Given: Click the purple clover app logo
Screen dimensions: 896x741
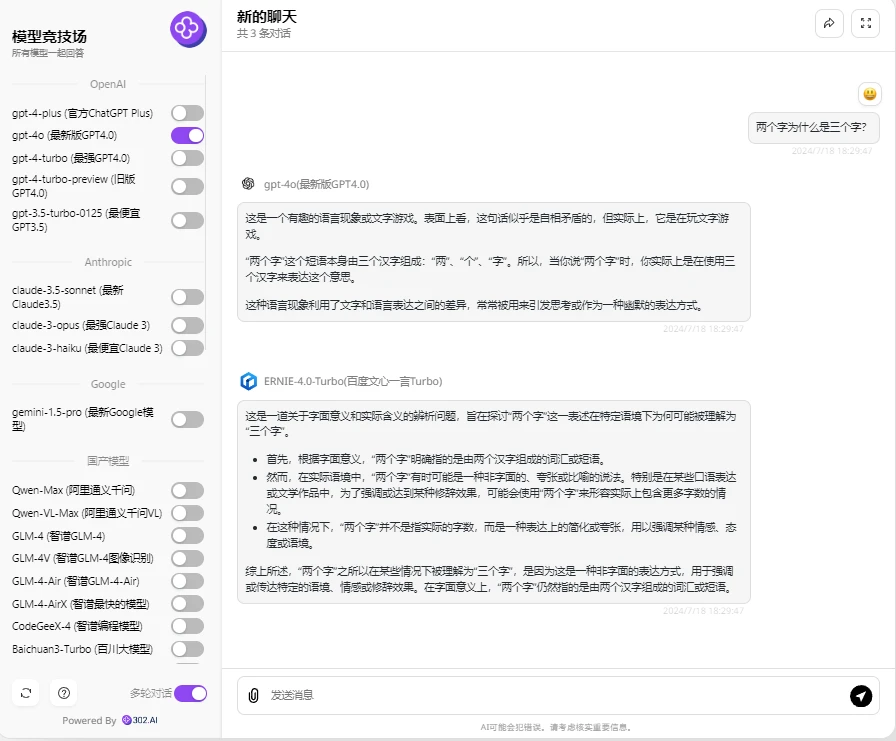Looking at the screenshot, I should tap(188, 29).
